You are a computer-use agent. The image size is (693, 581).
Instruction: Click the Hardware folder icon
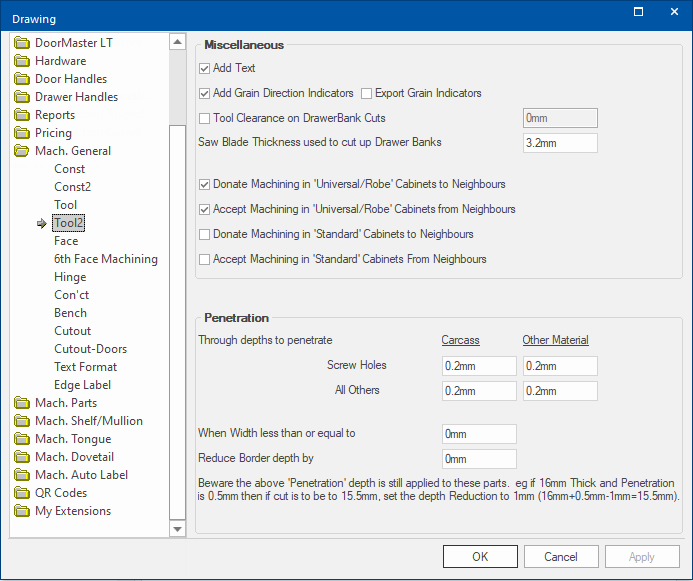click(22, 61)
